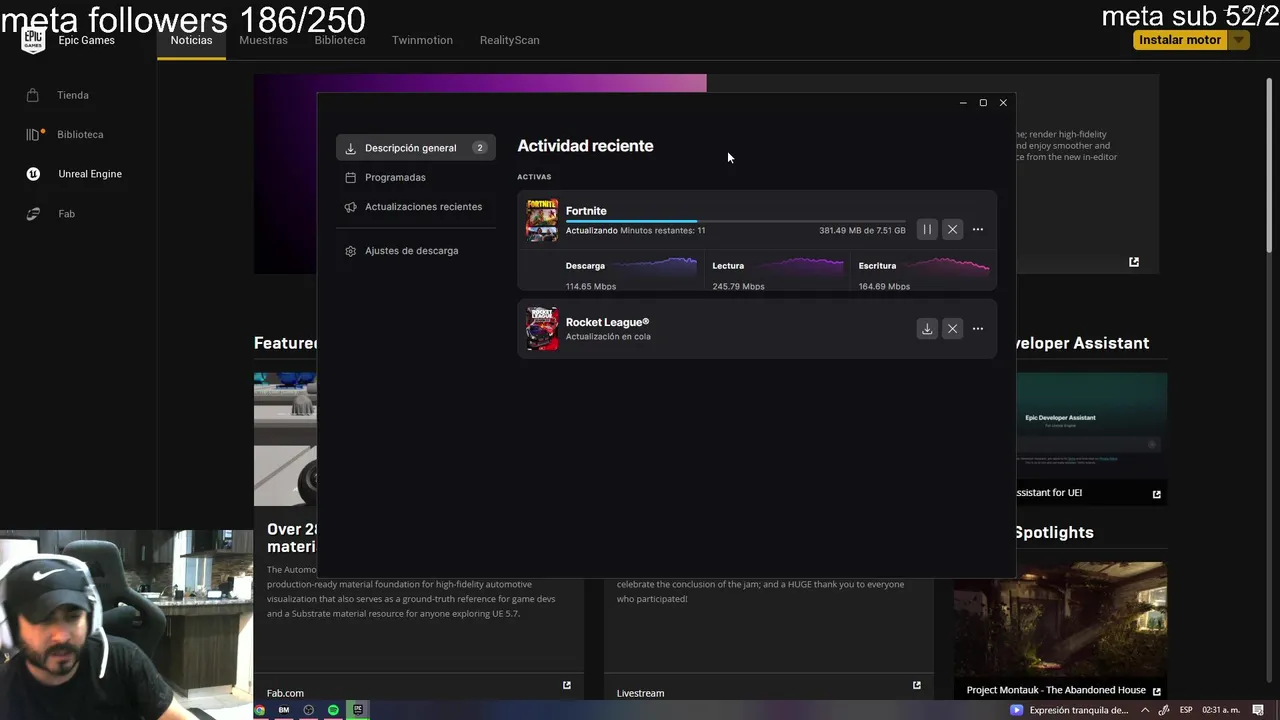Open Chrome from the taskbar
The height and width of the screenshot is (720, 1280).
[260, 710]
